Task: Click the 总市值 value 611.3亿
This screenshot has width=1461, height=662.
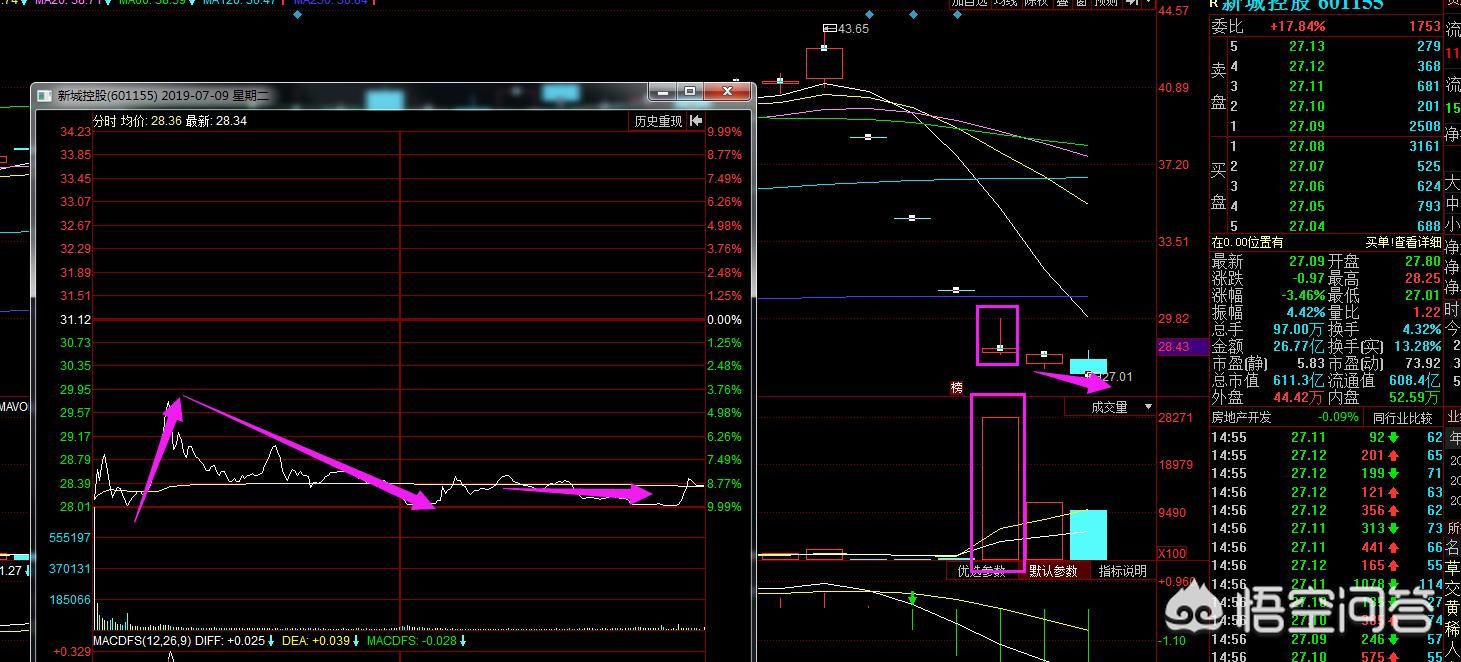Action: tap(1298, 380)
